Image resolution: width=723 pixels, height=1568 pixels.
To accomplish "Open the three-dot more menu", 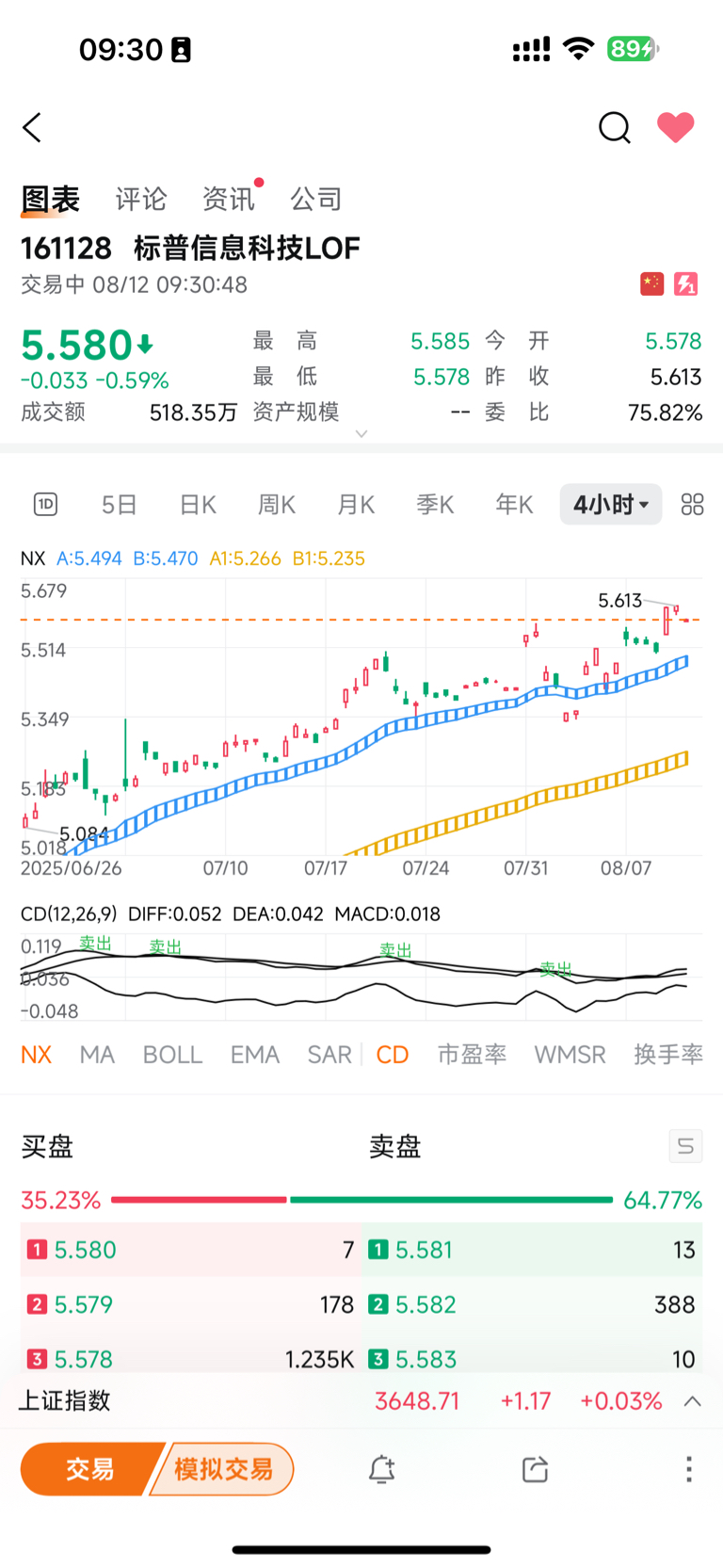I will pos(689,1469).
